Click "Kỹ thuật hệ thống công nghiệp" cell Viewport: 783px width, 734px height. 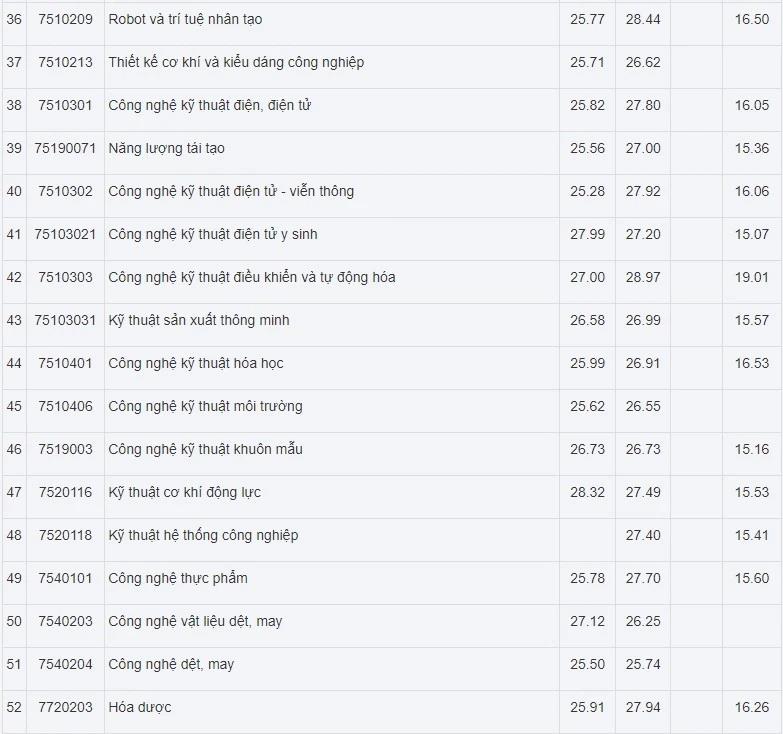pyautogui.click(x=203, y=535)
